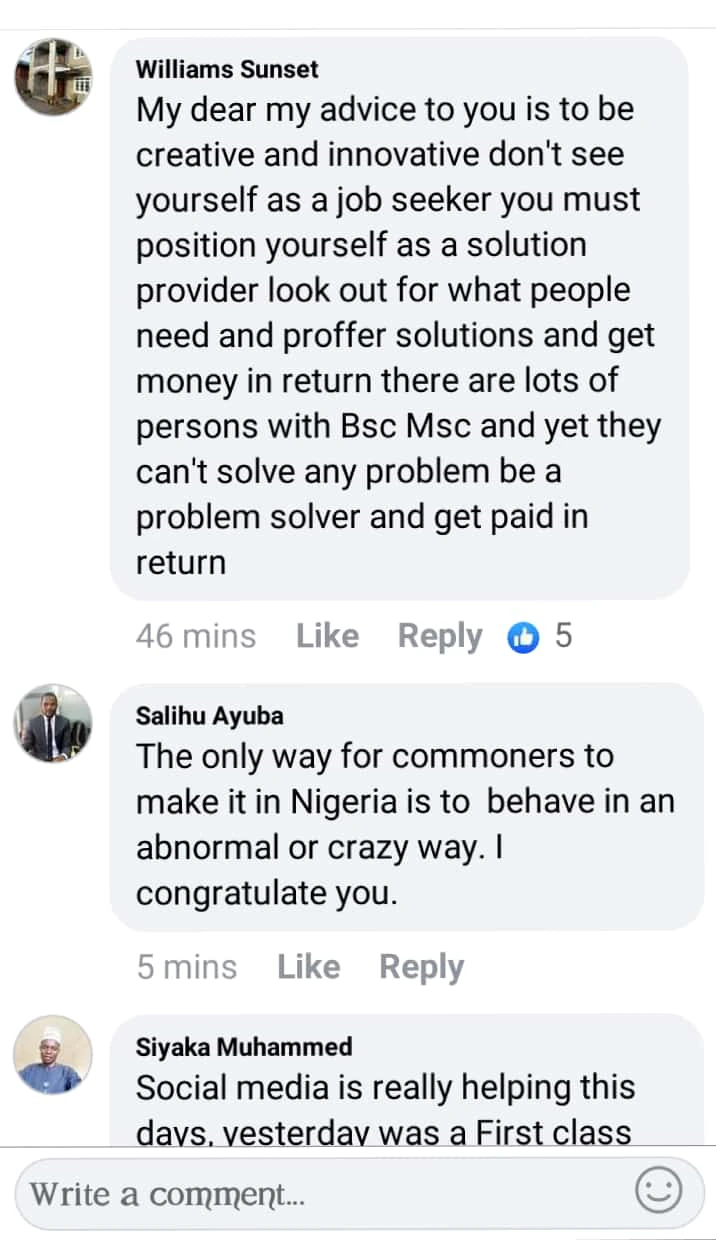This screenshot has height=1240, width=716.
Task: Open the Siyaka Muhammed name link
Action: pos(244,1047)
